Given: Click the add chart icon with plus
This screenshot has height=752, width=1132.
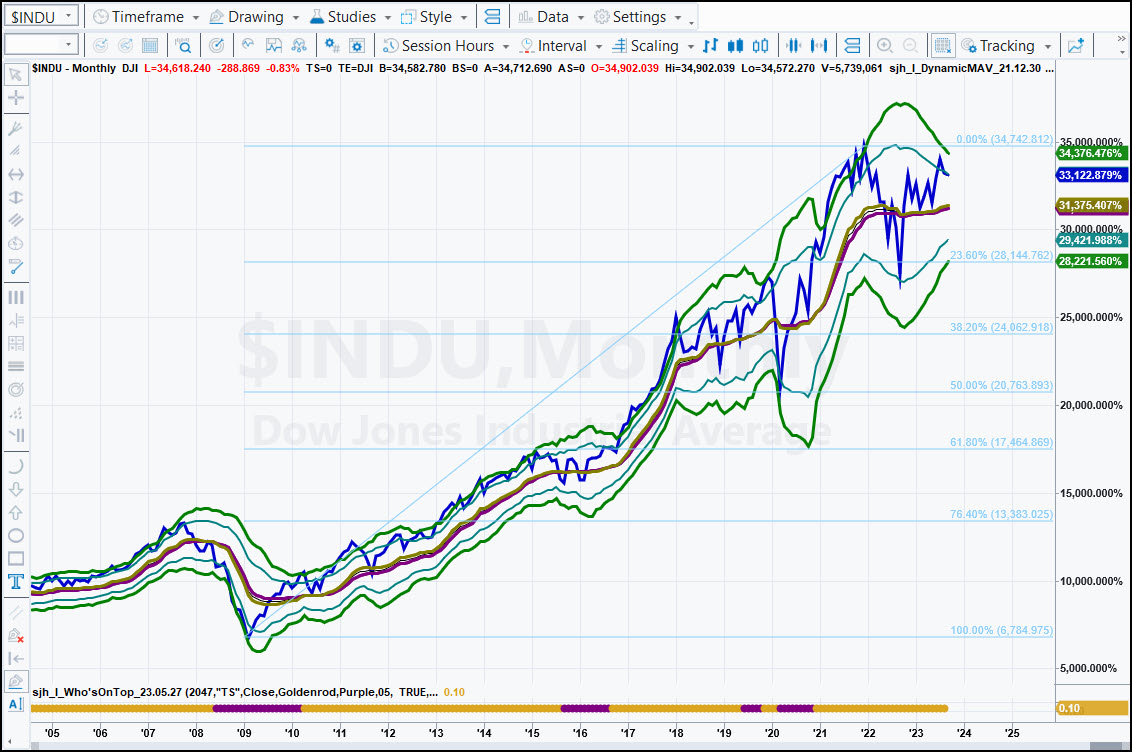Looking at the screenshot, I should click(1076, 45).
